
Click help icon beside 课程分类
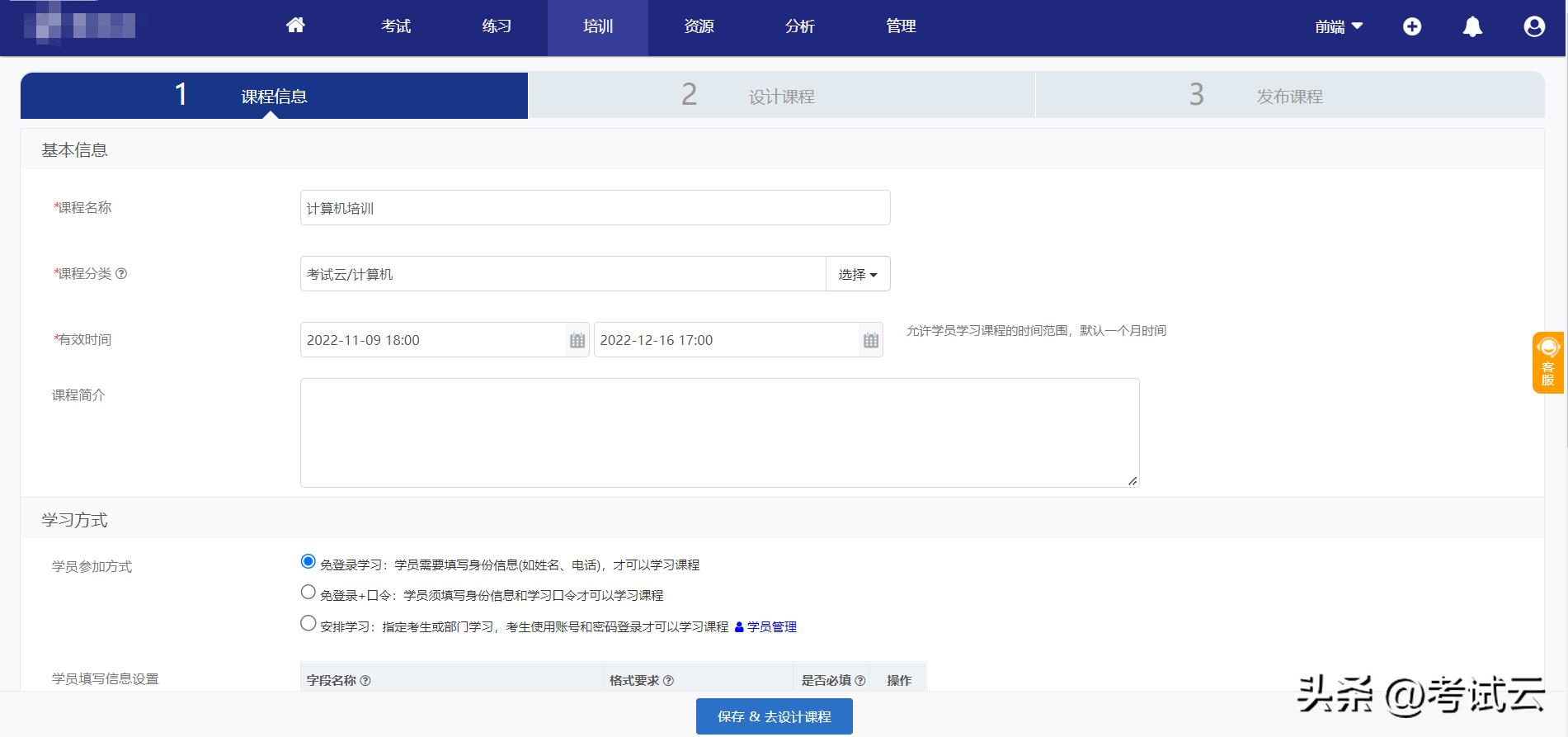[x=121, y=273]
